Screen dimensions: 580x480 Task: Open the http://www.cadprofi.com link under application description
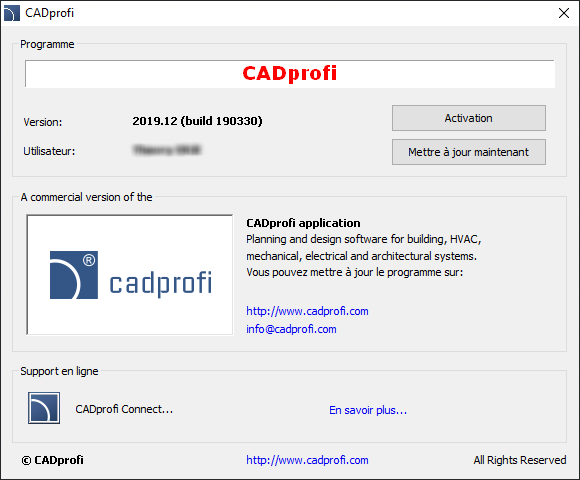pos(307,311)
